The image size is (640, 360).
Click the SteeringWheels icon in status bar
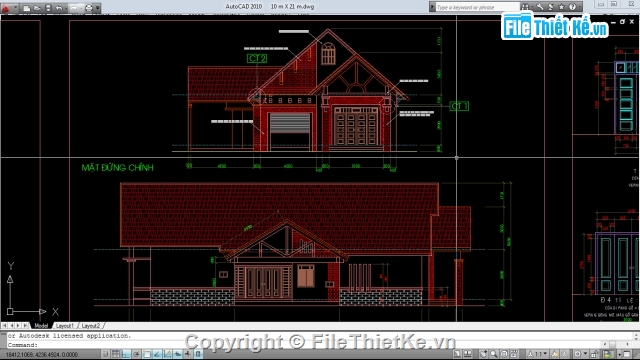504,354
